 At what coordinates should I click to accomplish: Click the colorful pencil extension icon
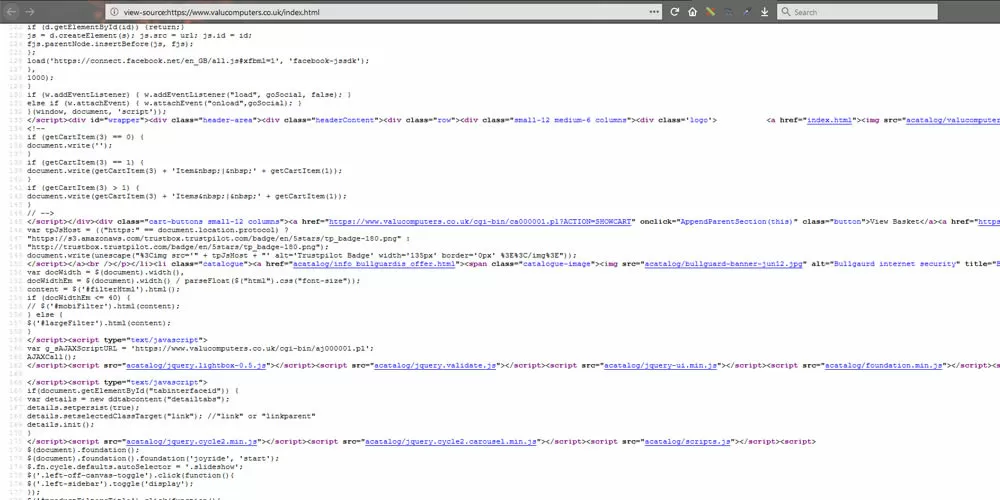pos(709,12)
